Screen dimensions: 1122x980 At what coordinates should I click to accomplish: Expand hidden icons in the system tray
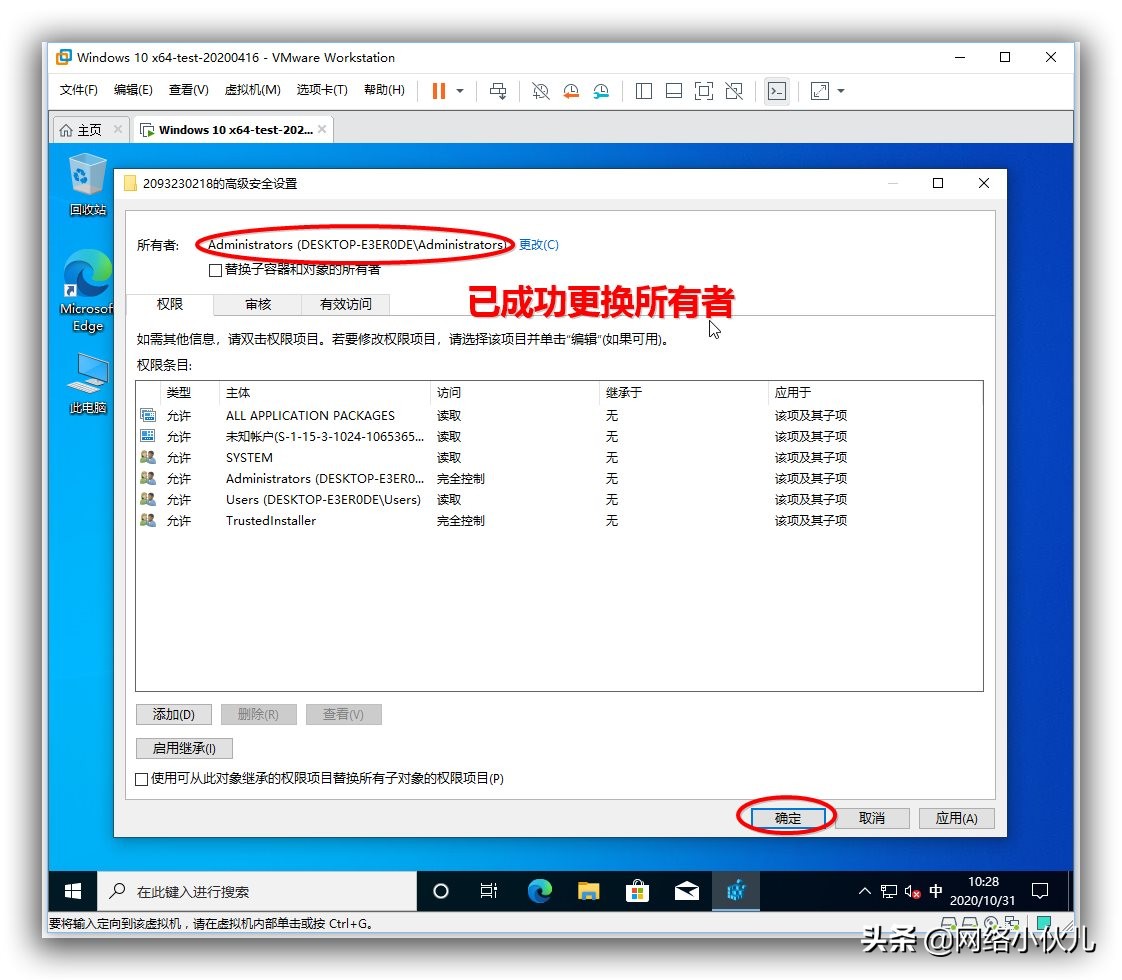[x=864, y=890]
